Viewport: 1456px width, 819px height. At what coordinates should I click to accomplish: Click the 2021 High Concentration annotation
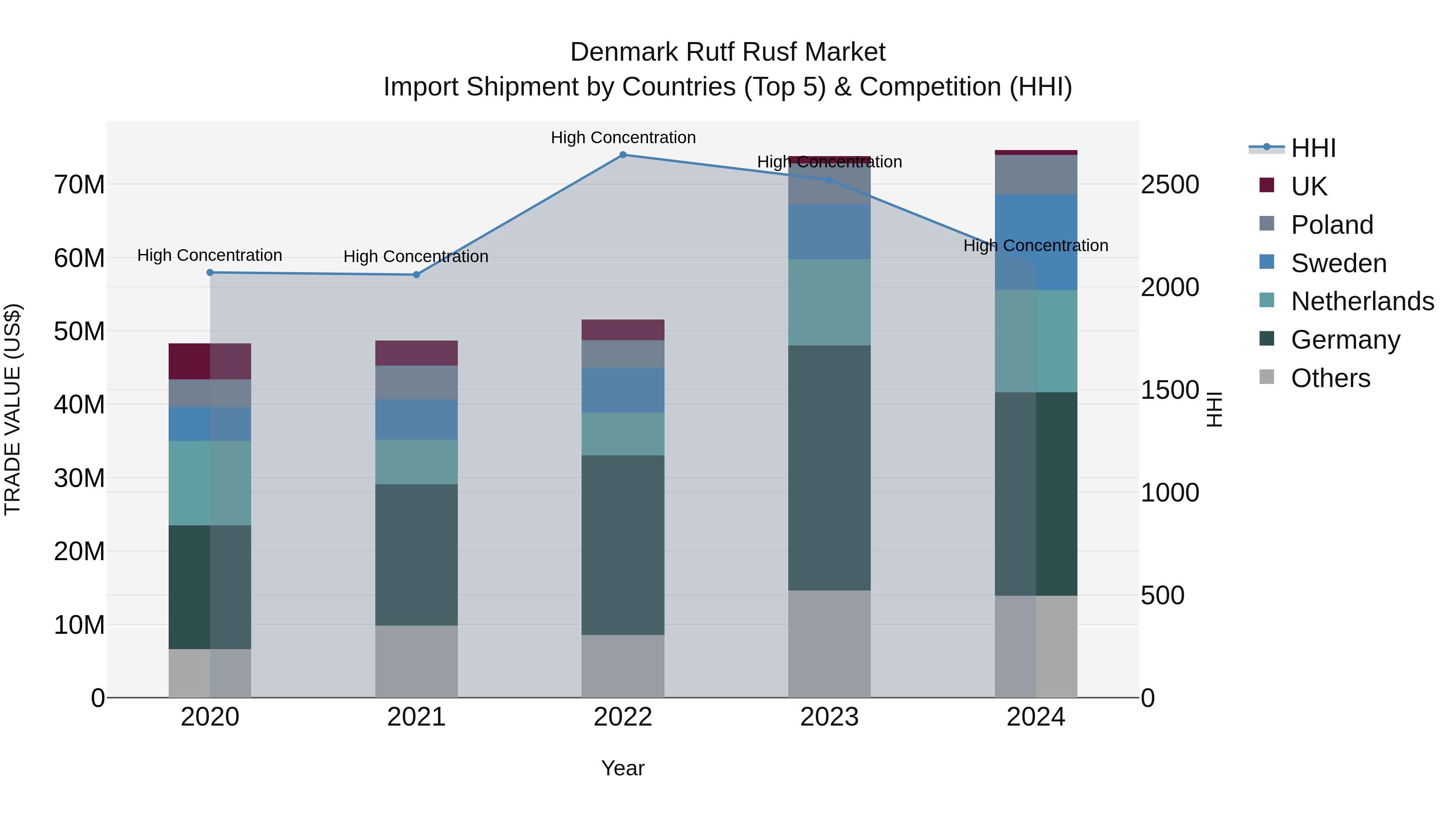coord(416,256)
